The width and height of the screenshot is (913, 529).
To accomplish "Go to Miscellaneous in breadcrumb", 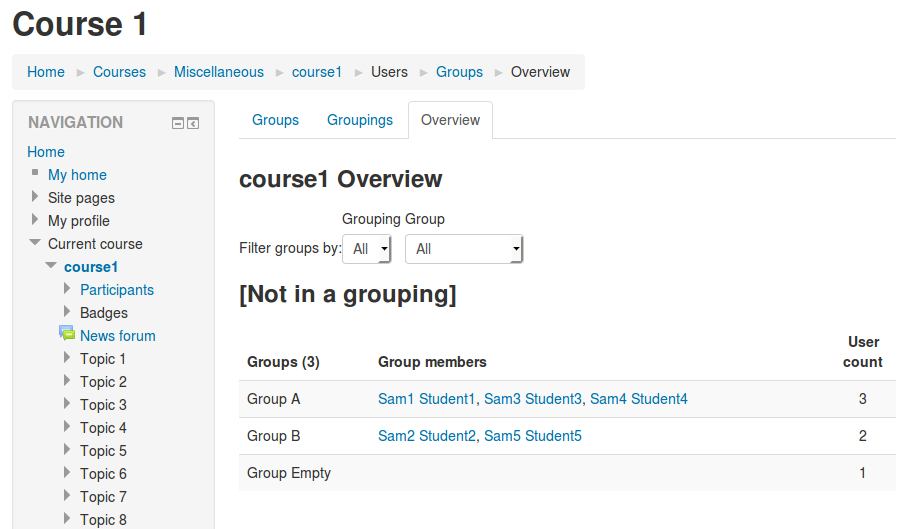I will click(219, 72).
